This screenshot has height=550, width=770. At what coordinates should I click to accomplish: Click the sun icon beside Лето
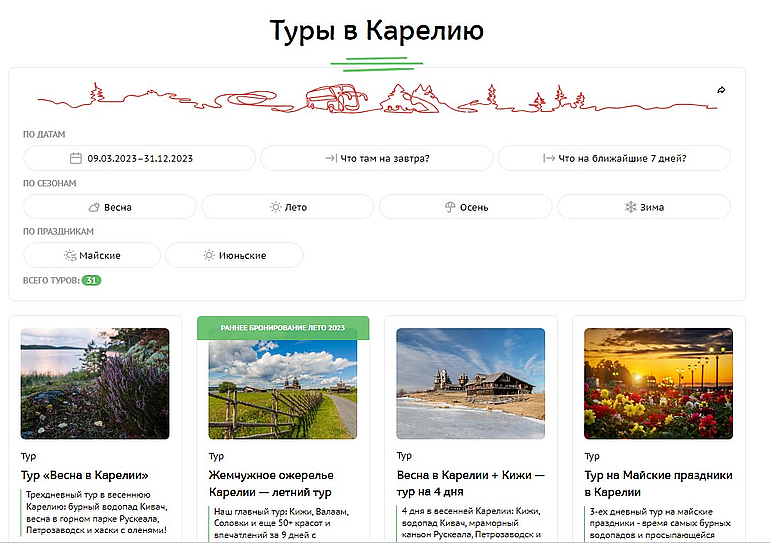point(275,207)
